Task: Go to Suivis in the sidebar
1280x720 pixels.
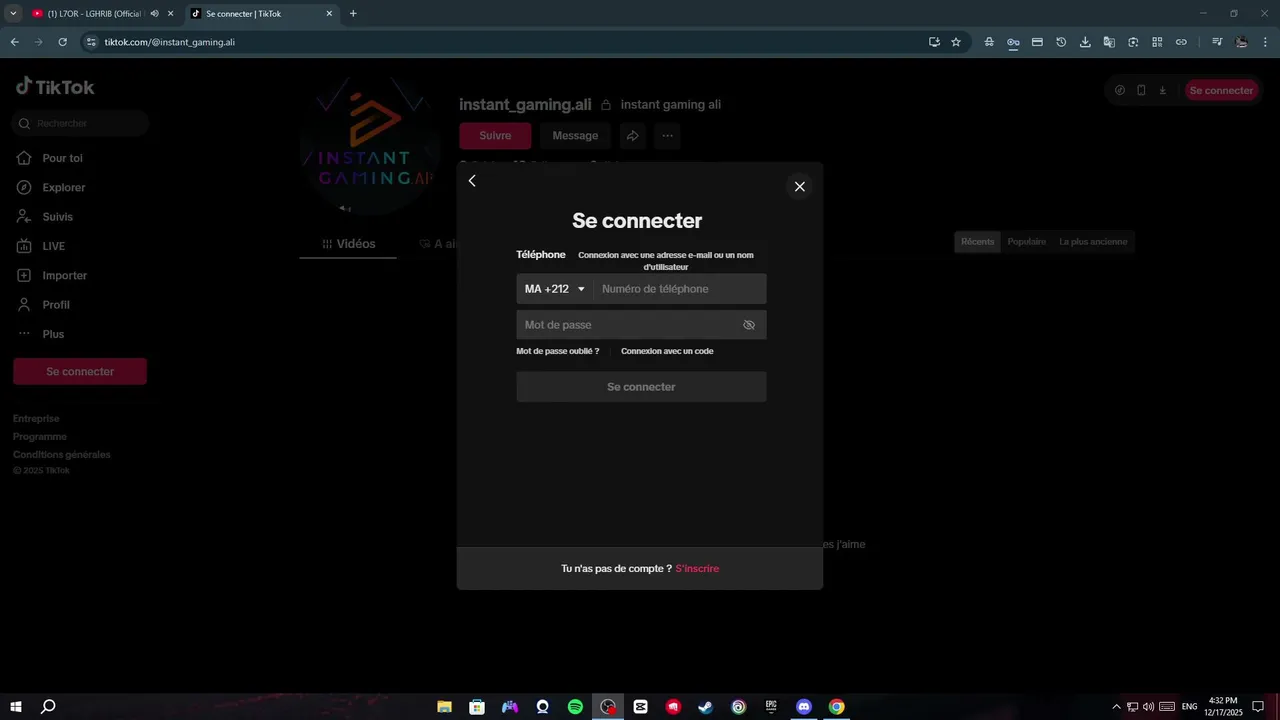Action: coord(57,217)
